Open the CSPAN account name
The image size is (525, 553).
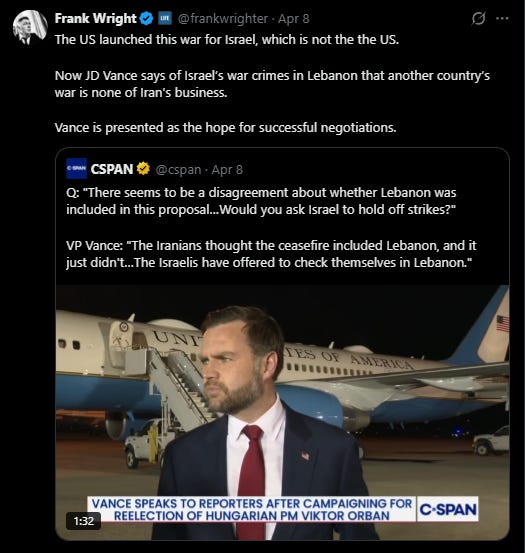[x=112, y=169]
